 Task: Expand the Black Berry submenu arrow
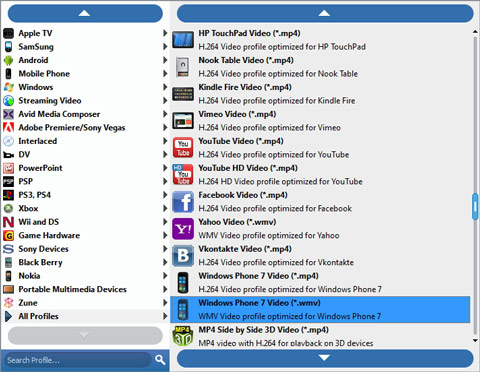coord(165,262)
